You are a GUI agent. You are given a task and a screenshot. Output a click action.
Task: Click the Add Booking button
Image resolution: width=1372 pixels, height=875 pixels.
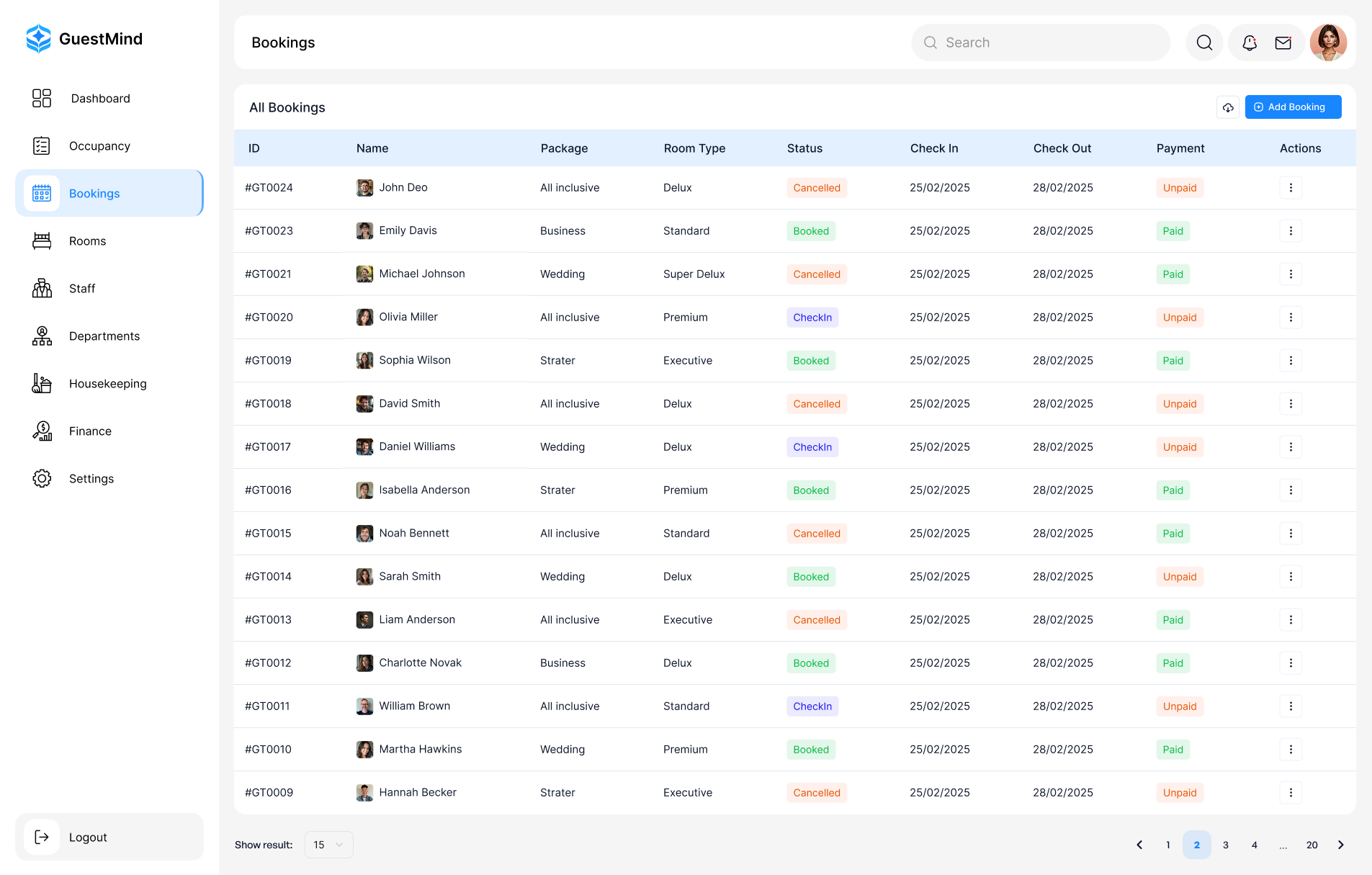1293,107
